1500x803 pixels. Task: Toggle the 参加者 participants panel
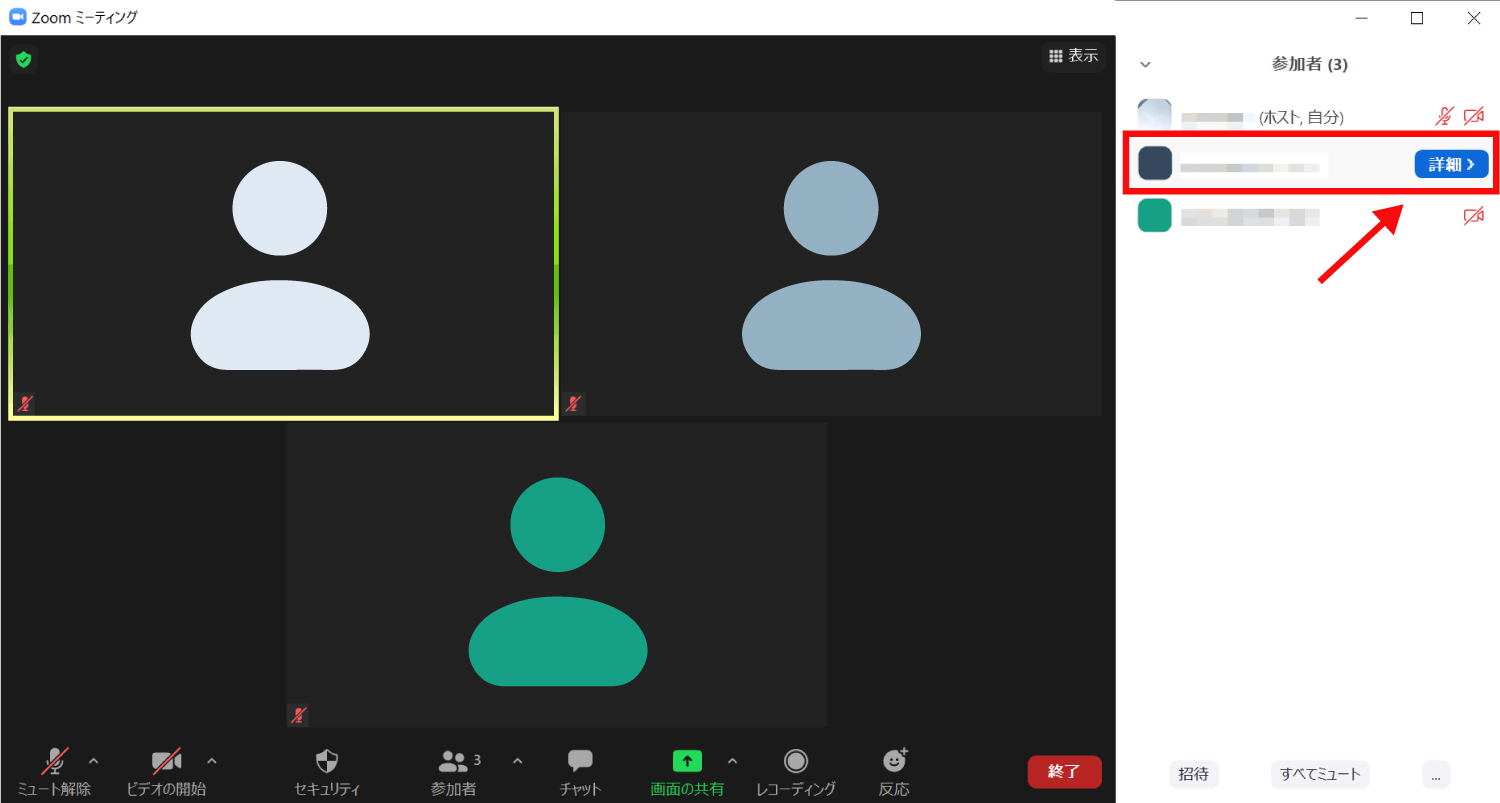(454, 772)
